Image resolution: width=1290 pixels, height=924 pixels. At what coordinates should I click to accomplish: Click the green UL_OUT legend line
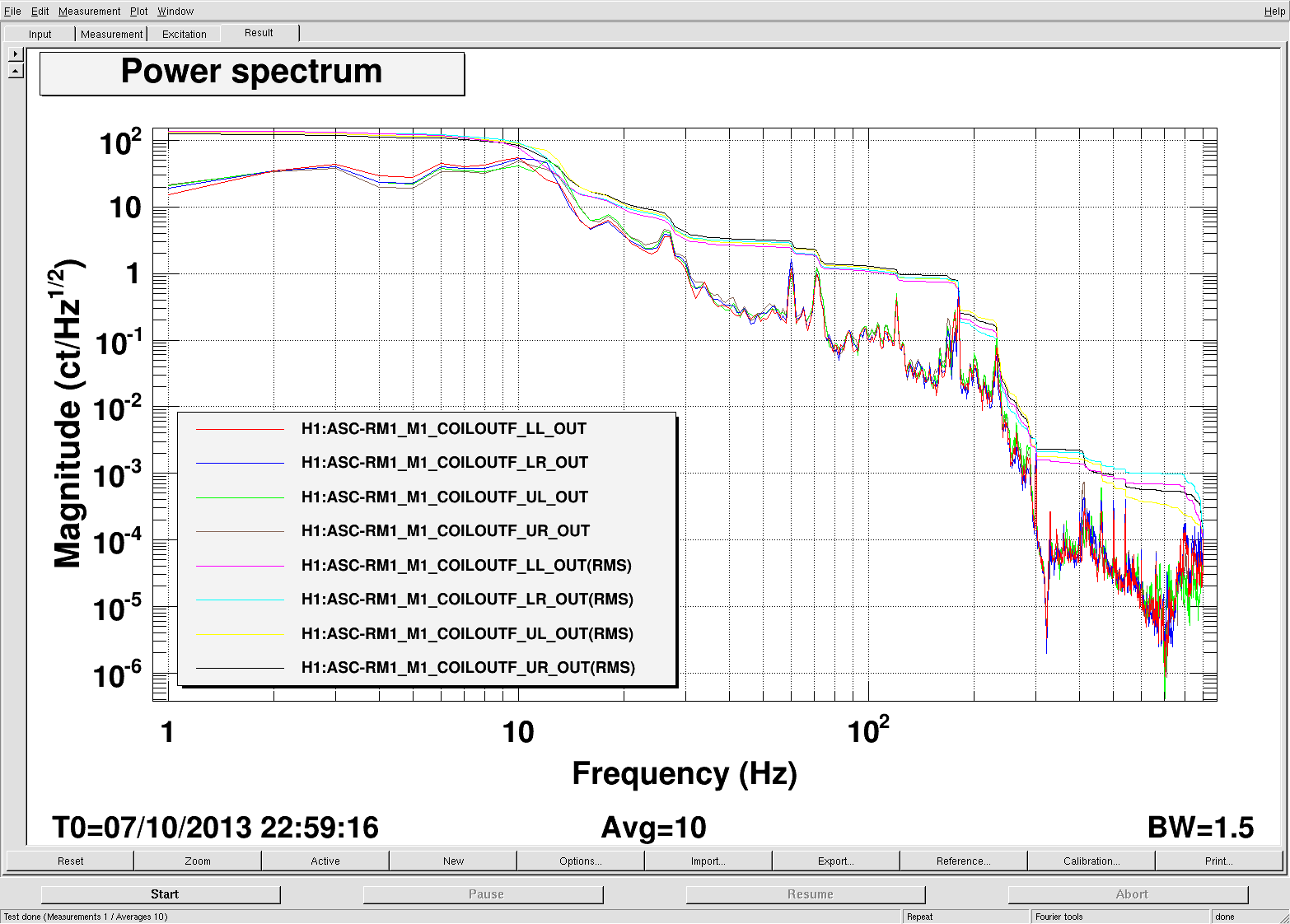coord(240,497)
